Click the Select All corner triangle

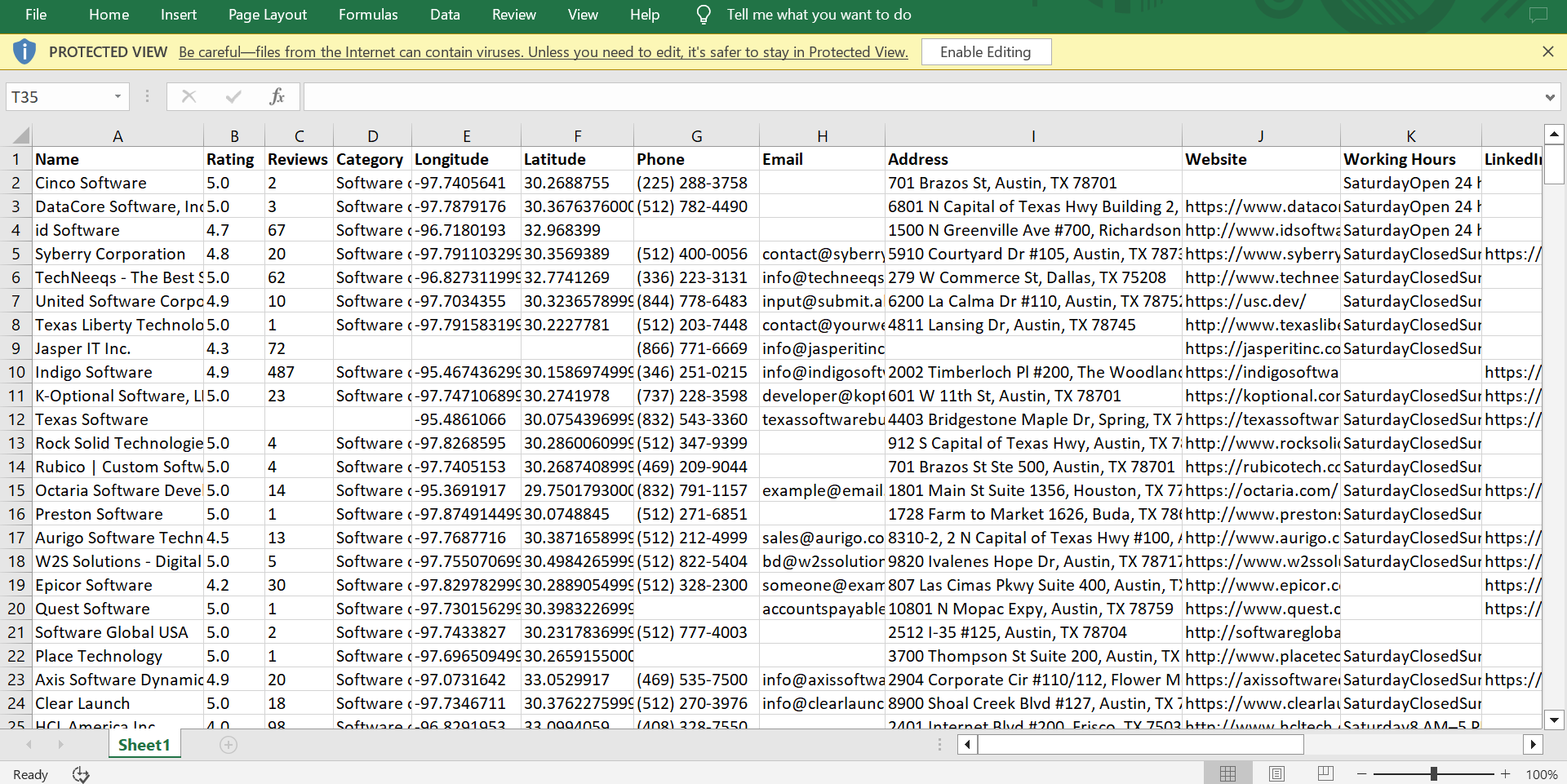coord(20,135)
